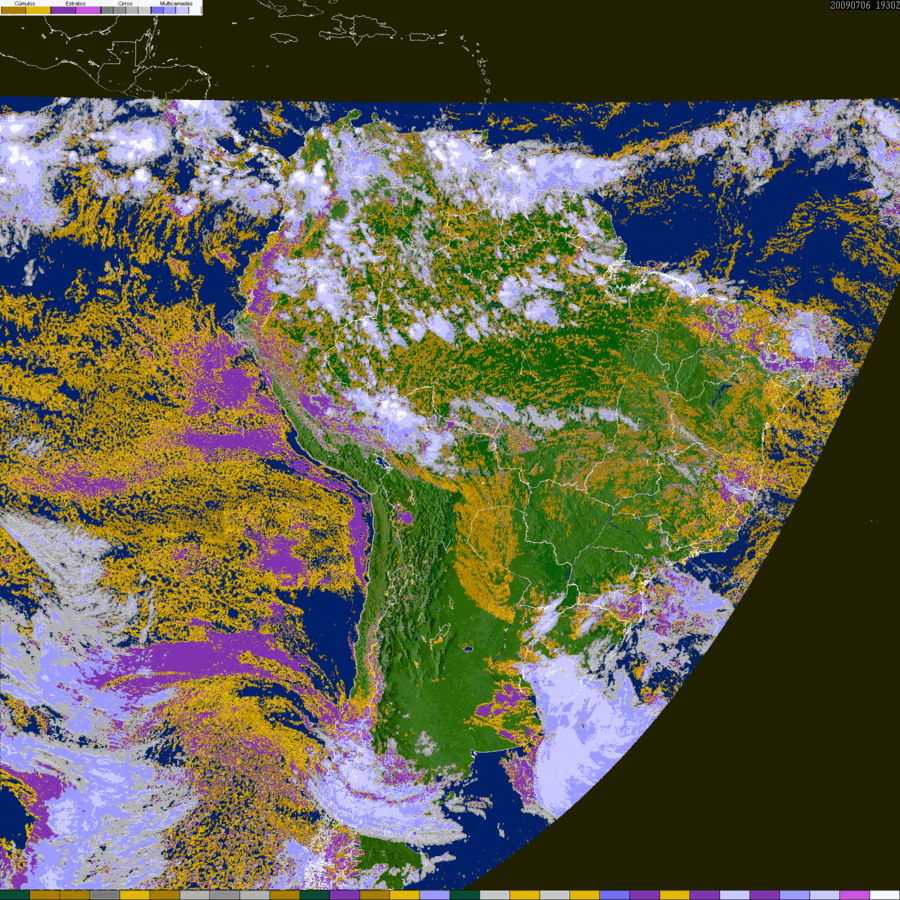Click the Estratos legend label

point(76,3)
